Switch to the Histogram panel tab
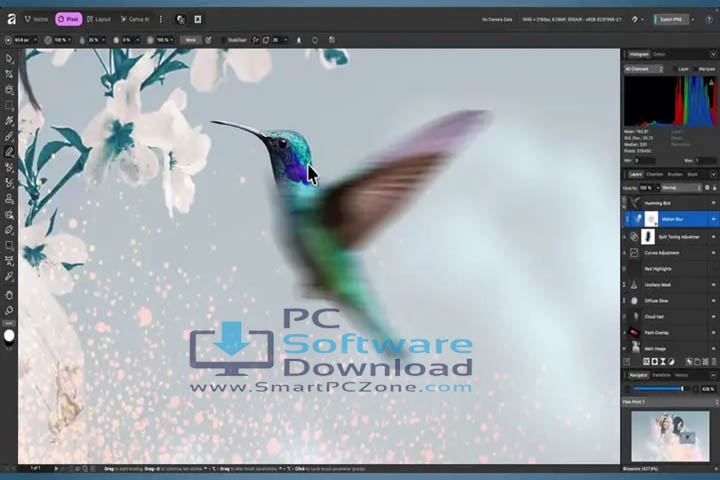This screenshot has width=720, height=480. click(x=639, y=54)
